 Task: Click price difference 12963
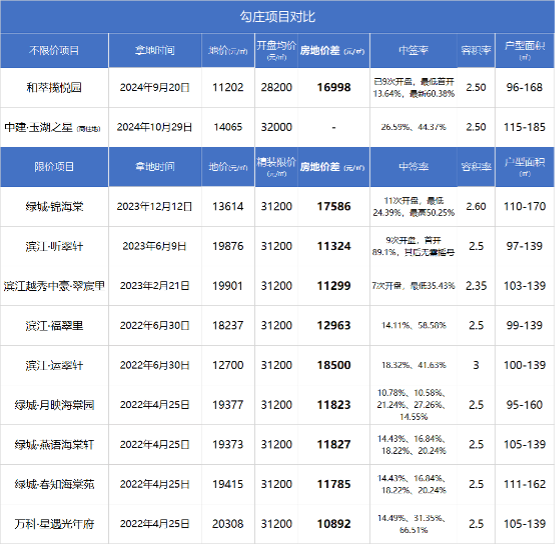(x=334, y=326)
